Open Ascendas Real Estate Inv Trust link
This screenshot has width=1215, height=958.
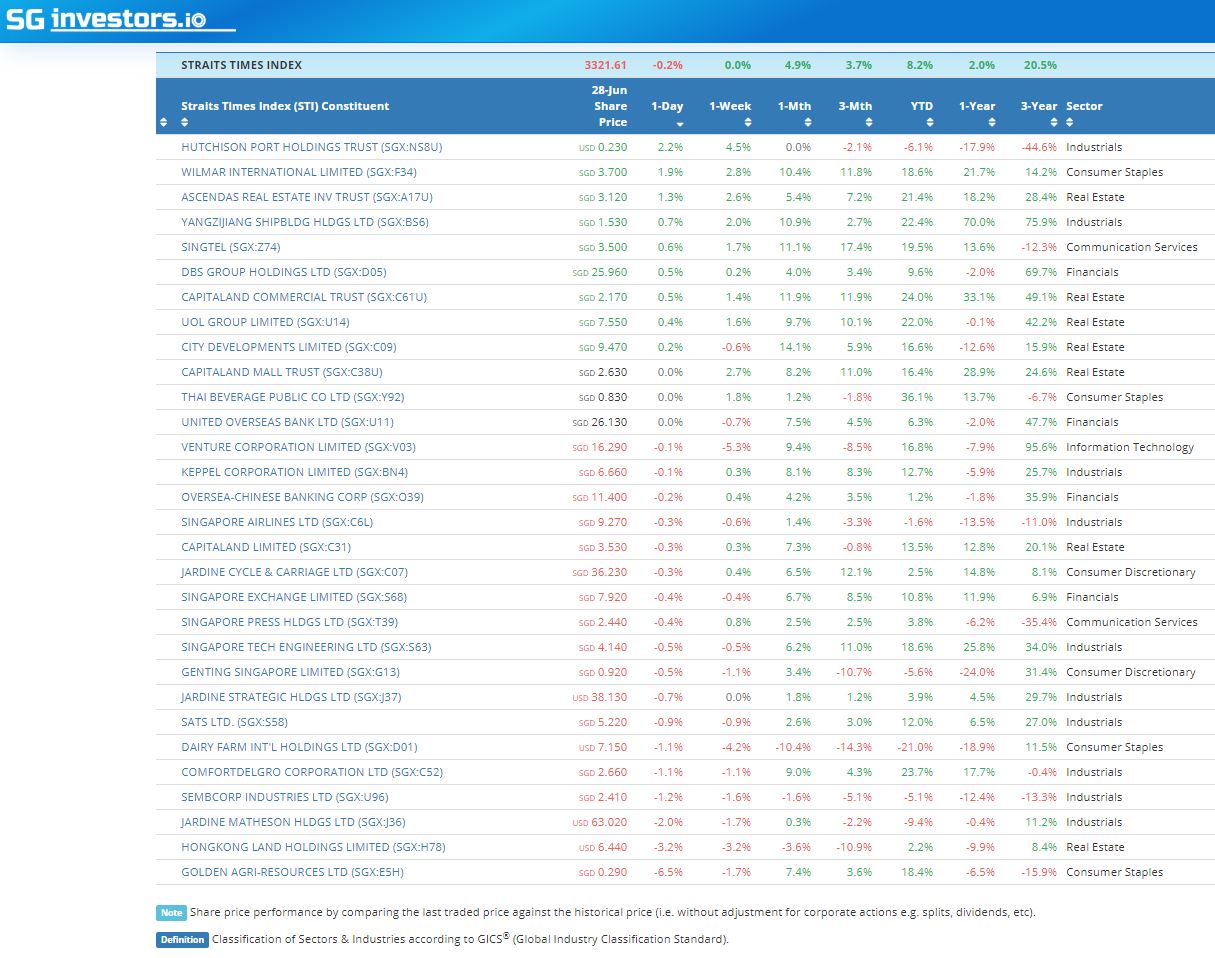point(307,197)
